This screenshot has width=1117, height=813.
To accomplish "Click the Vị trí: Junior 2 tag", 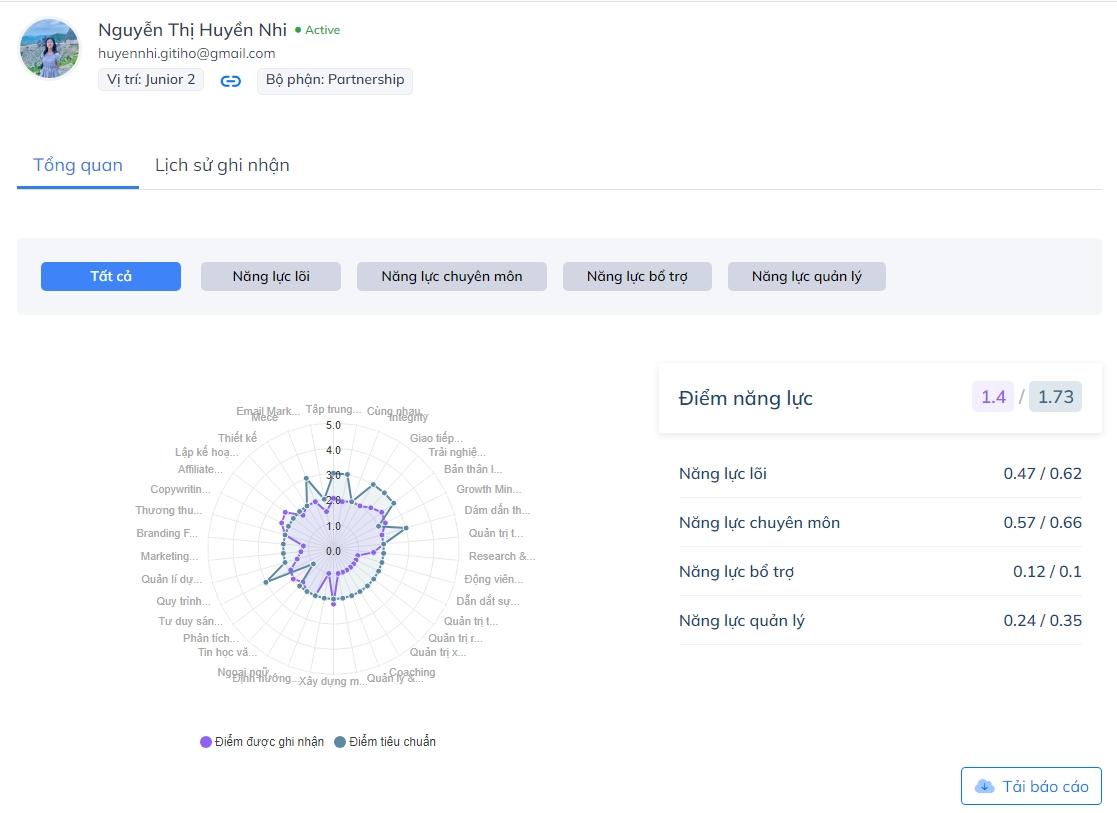I will point(151,80).
